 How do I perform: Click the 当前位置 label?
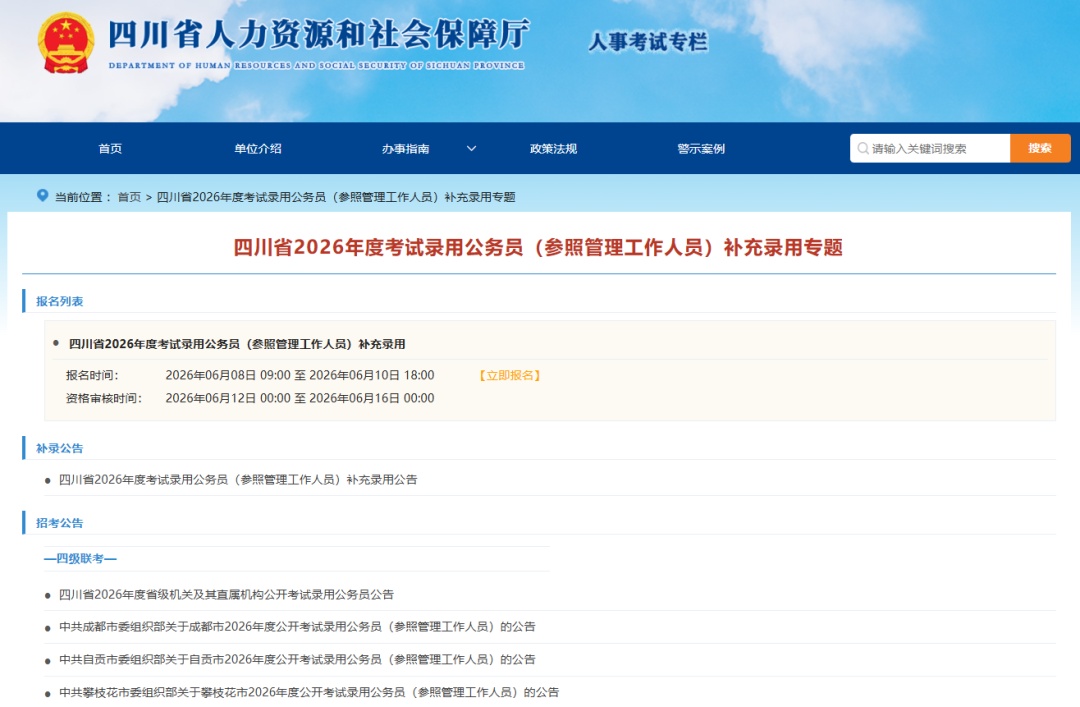[x=83, y=197]
